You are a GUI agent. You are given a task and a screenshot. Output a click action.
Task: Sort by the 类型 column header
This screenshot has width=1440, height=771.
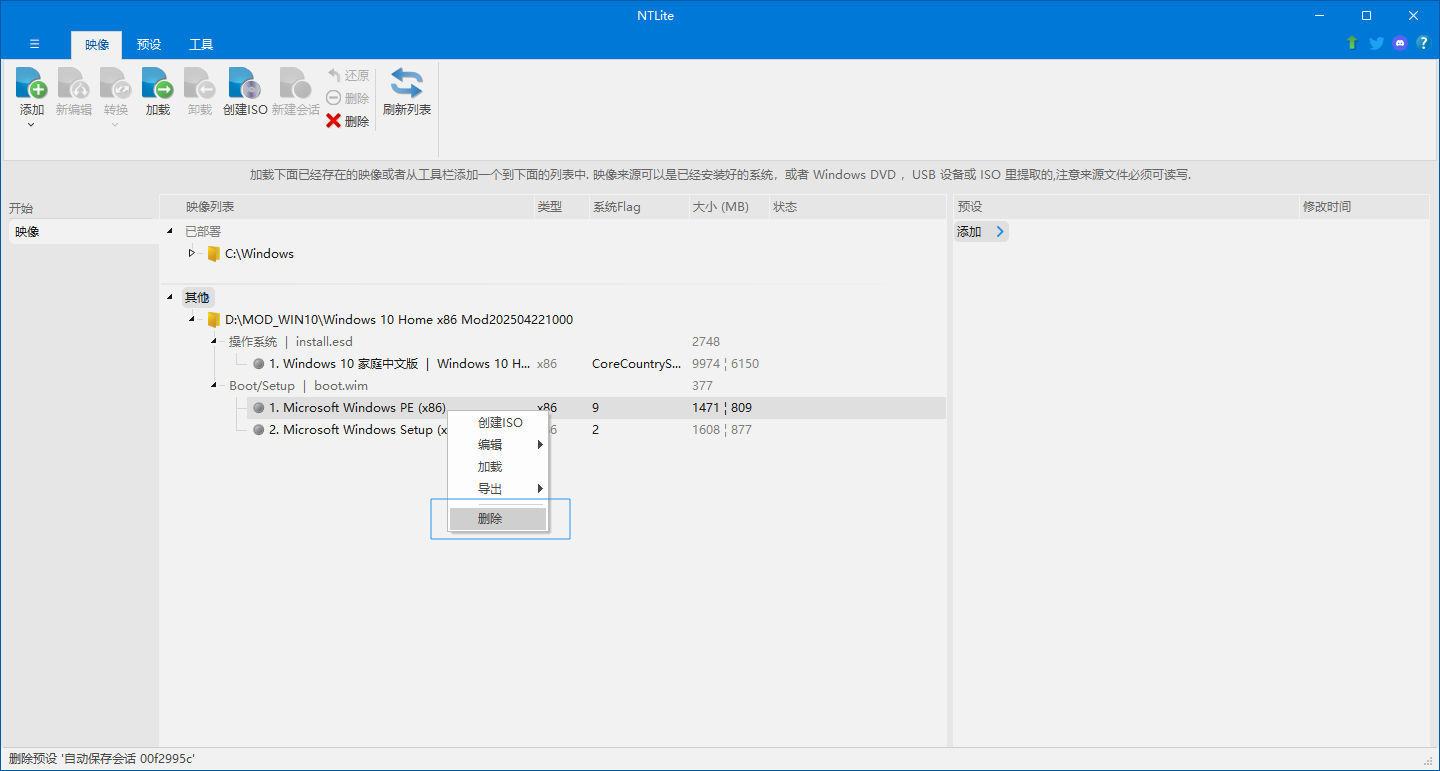click(560, 207)
